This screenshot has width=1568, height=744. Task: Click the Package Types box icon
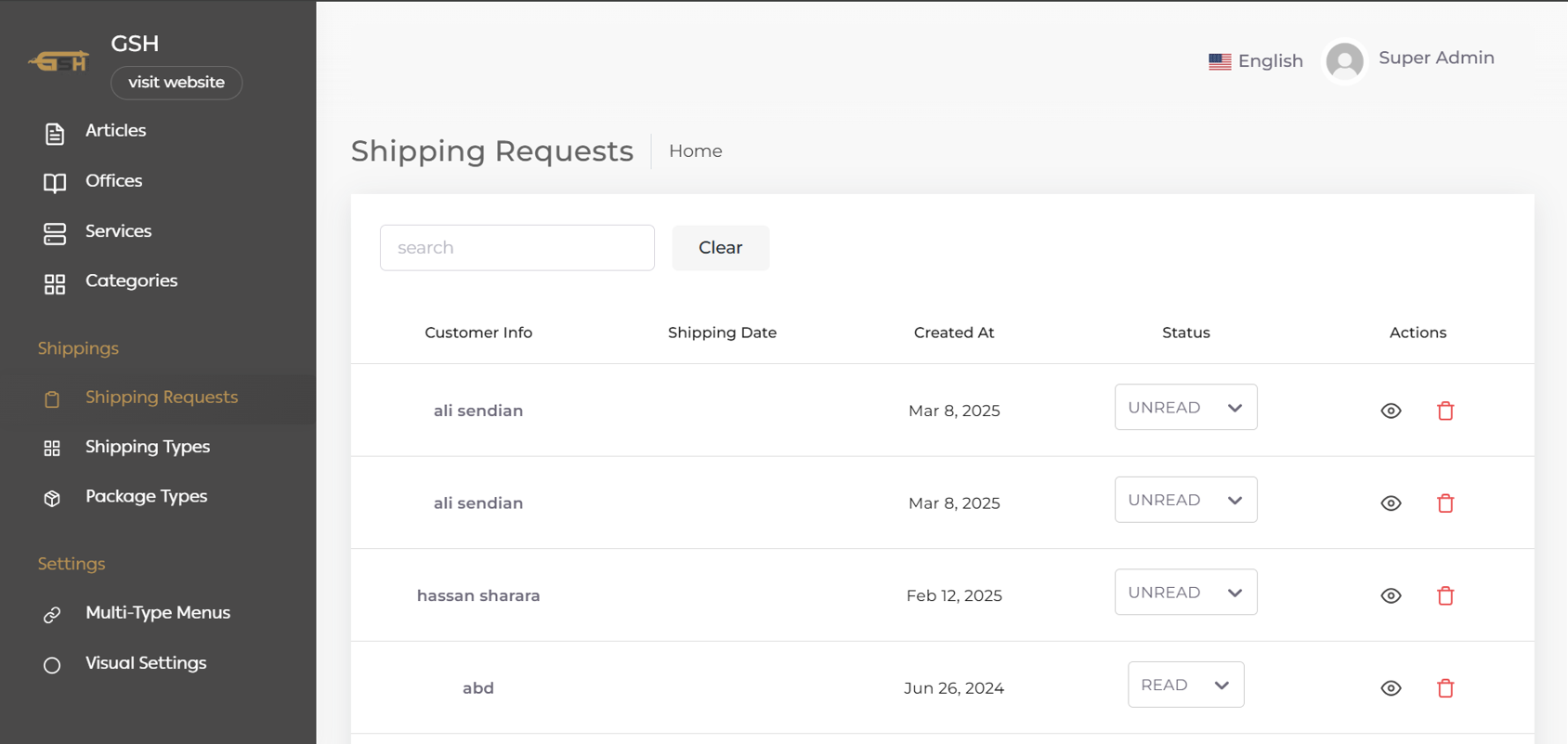tap(52, 499)
